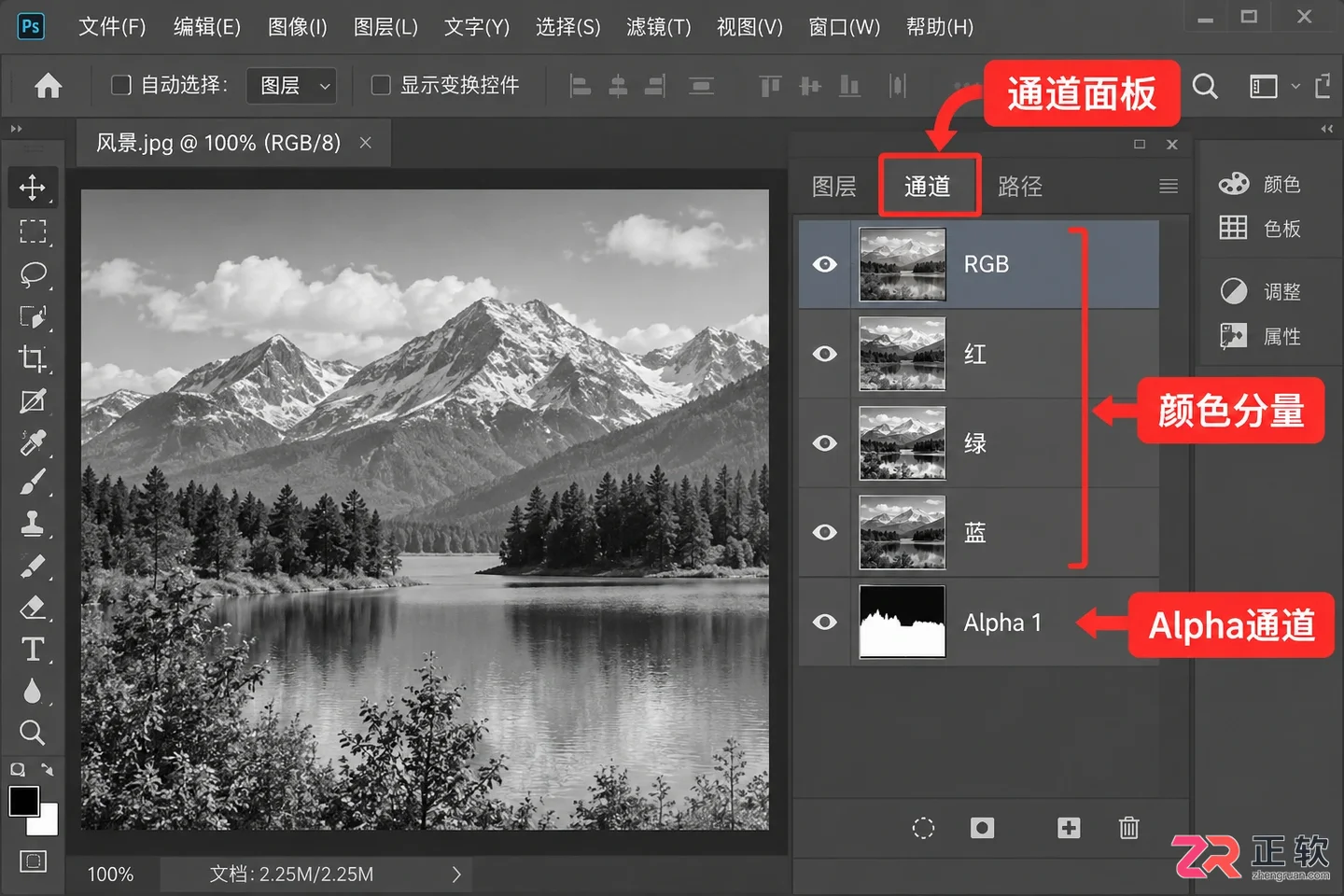Open the 滤镜(T) menu
The image size is (1344, 896).
tap(659, 27)
